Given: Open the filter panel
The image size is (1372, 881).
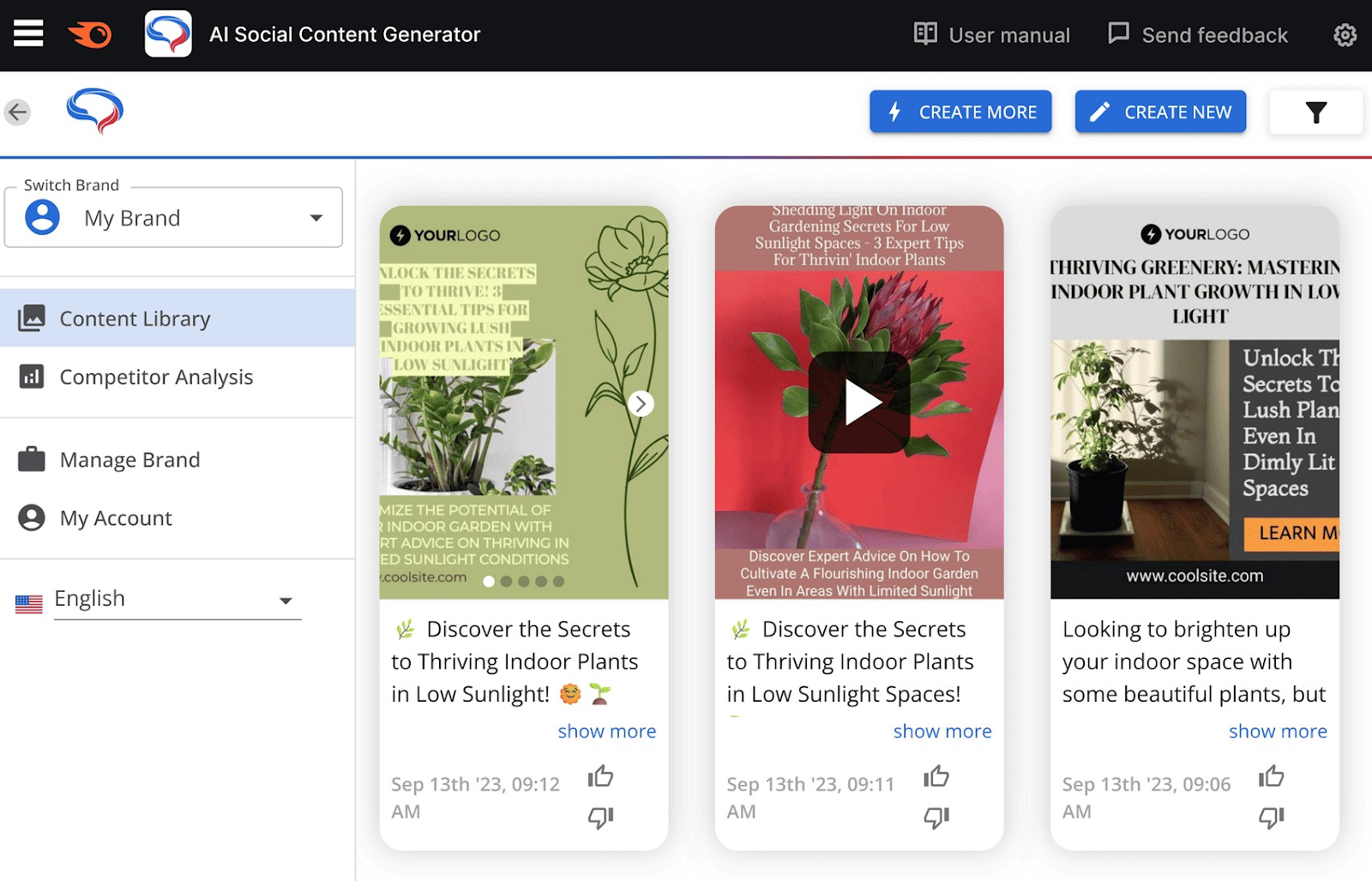Looking at the screenshot, I should click(1316, 112).
